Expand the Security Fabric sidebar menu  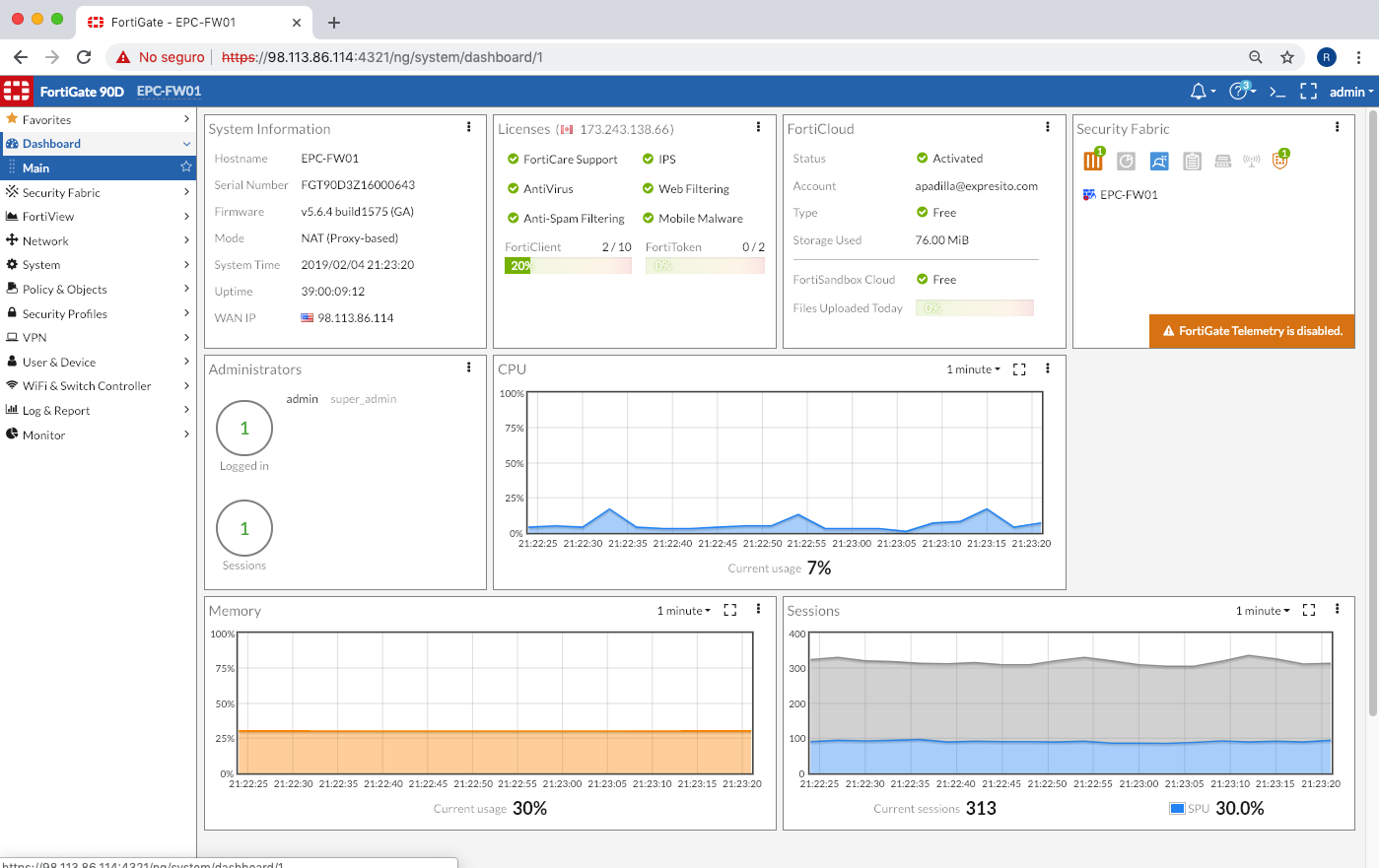coord(98,192)
